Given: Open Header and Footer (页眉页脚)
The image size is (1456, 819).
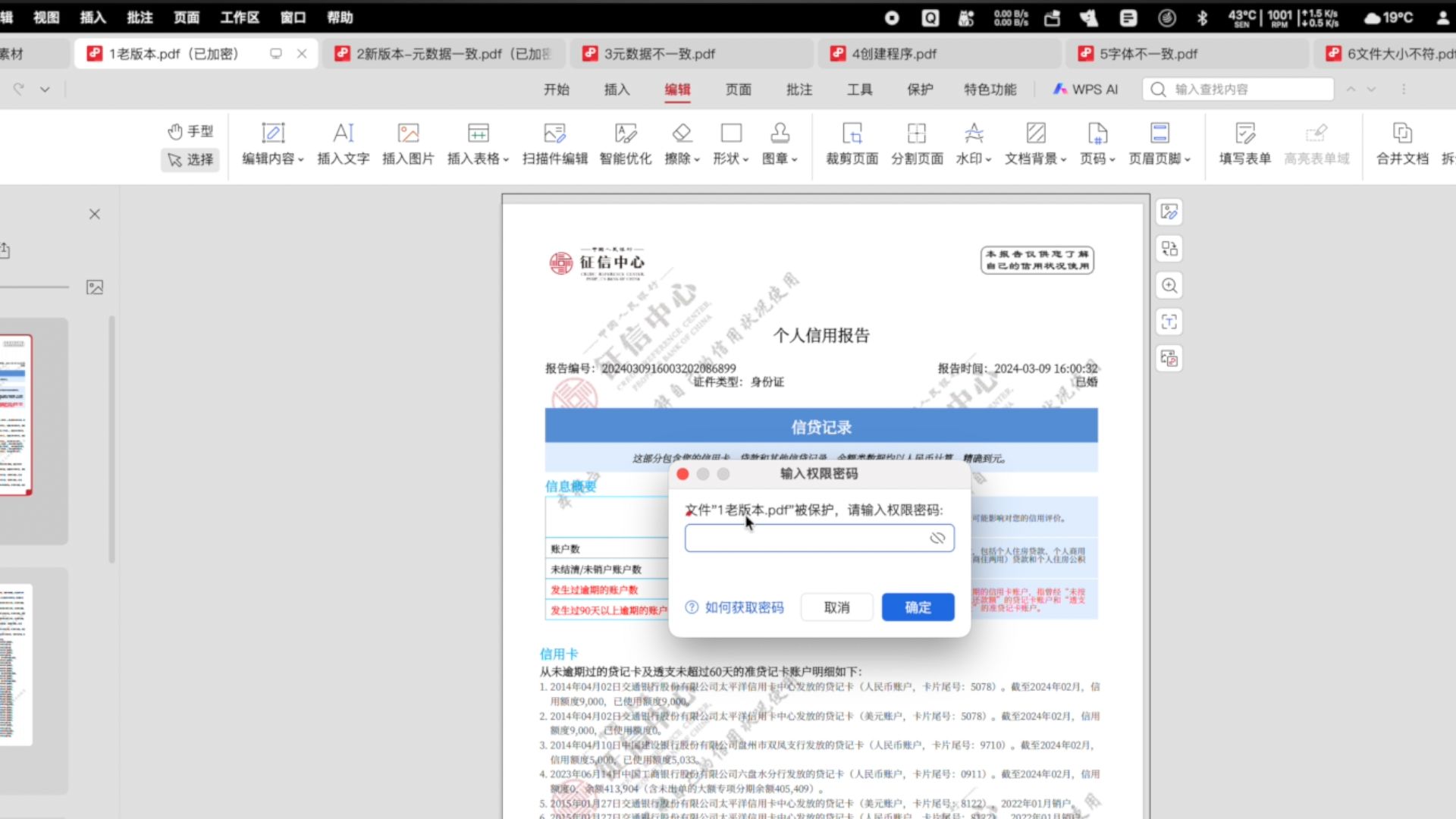Looking at the screenshot, I should (x=1159, y=143).
